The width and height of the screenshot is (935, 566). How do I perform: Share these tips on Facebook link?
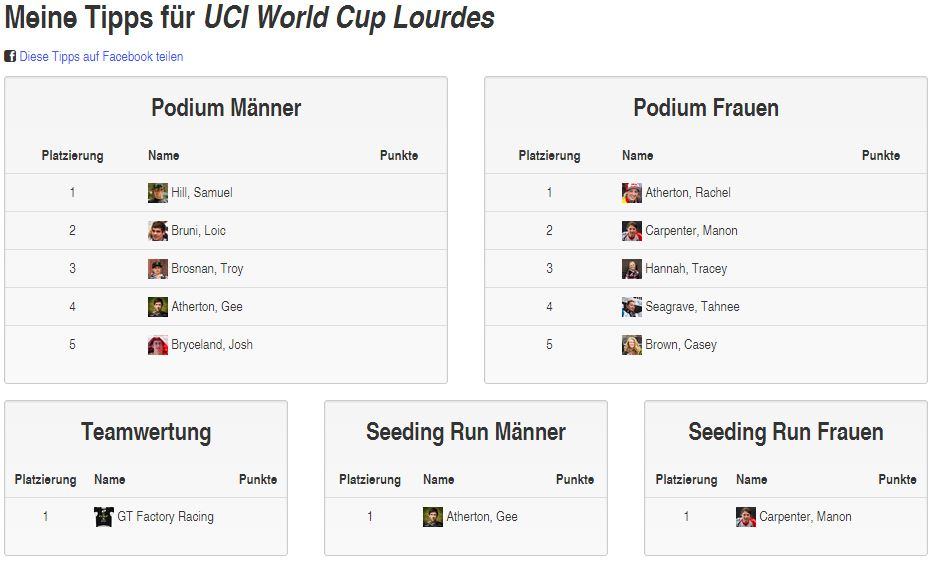pyautogui.click(x=101, y=57)
